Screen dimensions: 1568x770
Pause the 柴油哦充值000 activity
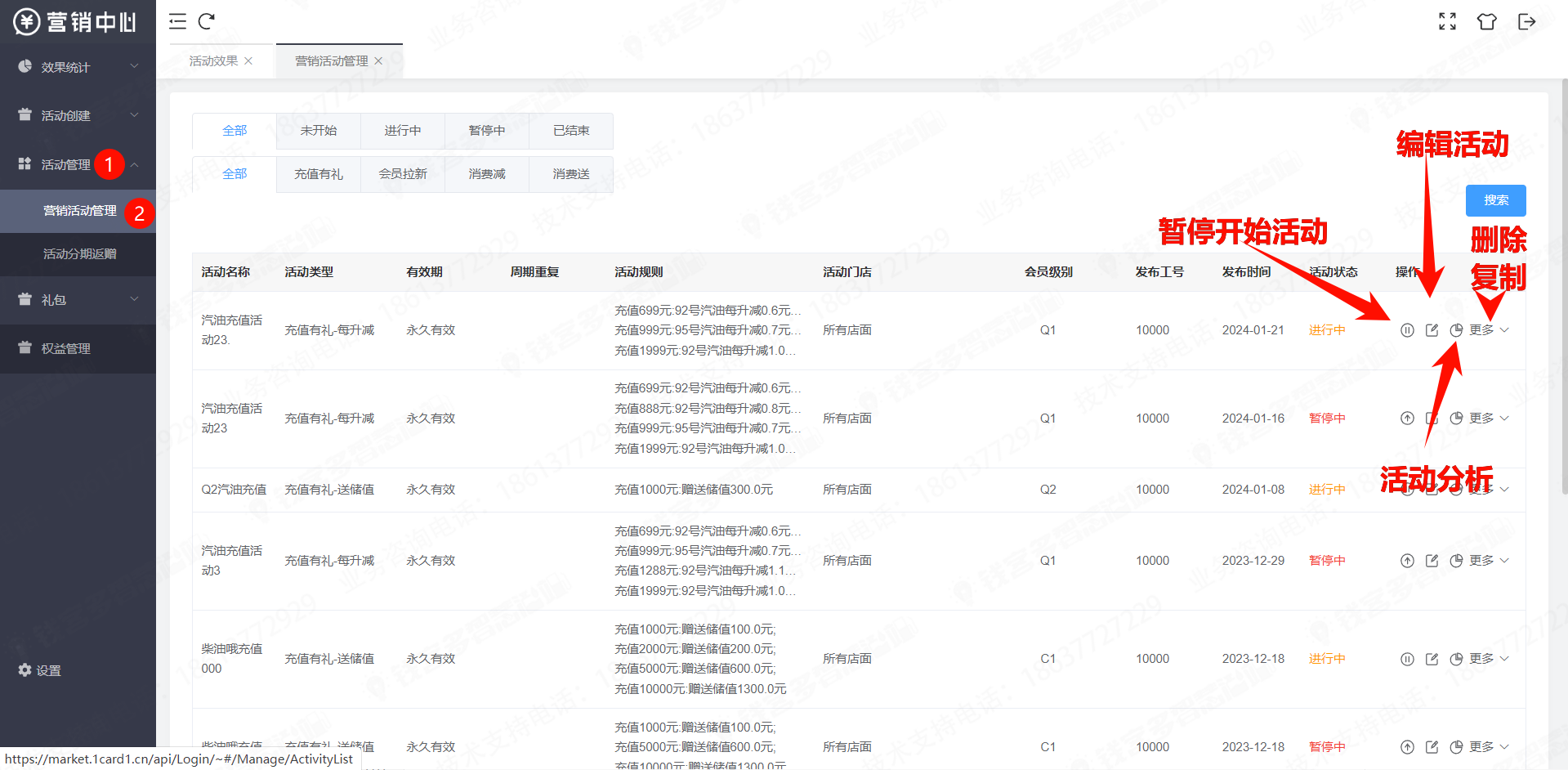[x=1407, y=659]
